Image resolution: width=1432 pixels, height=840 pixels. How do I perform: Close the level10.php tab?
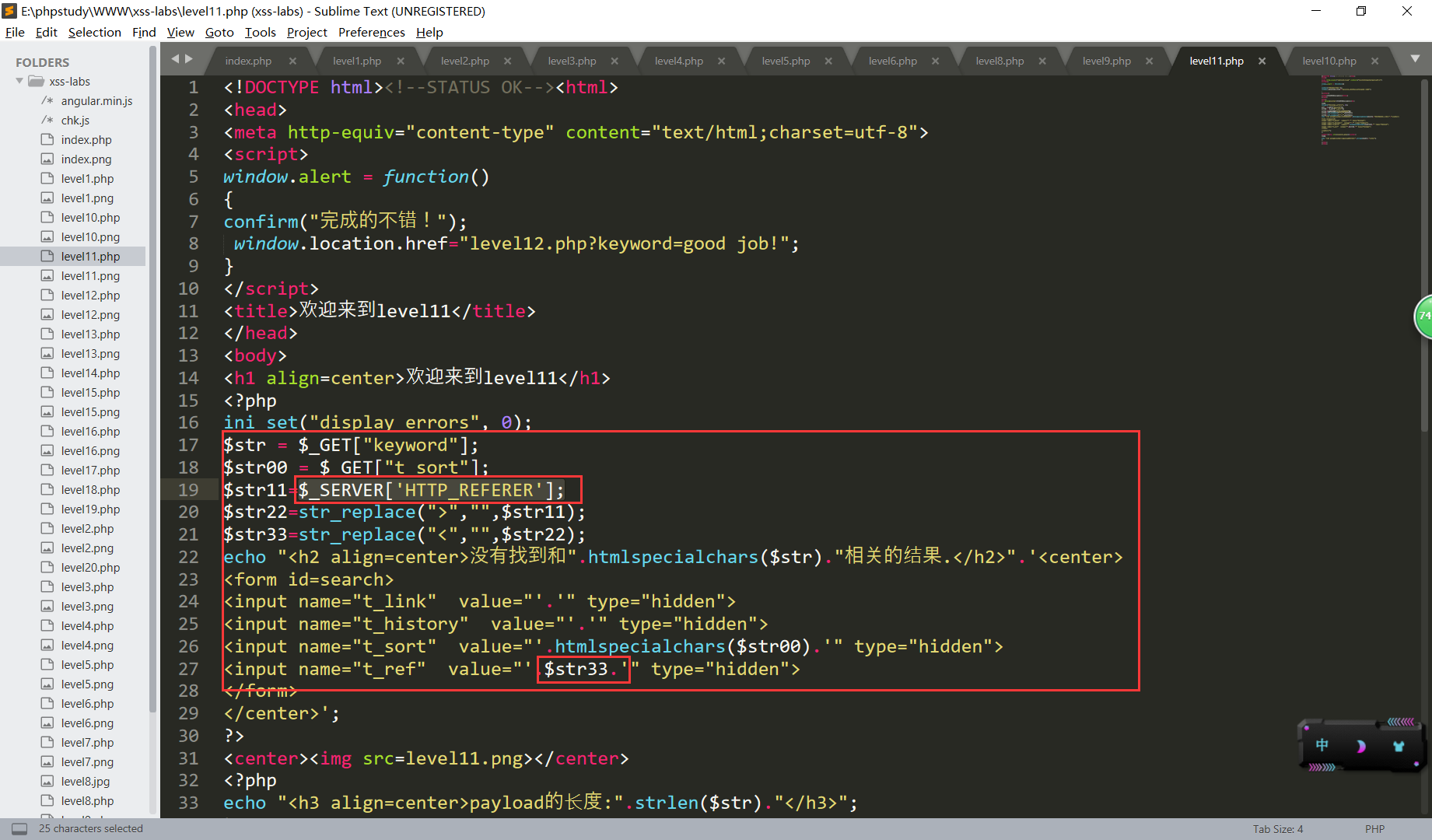[1374, 61]
